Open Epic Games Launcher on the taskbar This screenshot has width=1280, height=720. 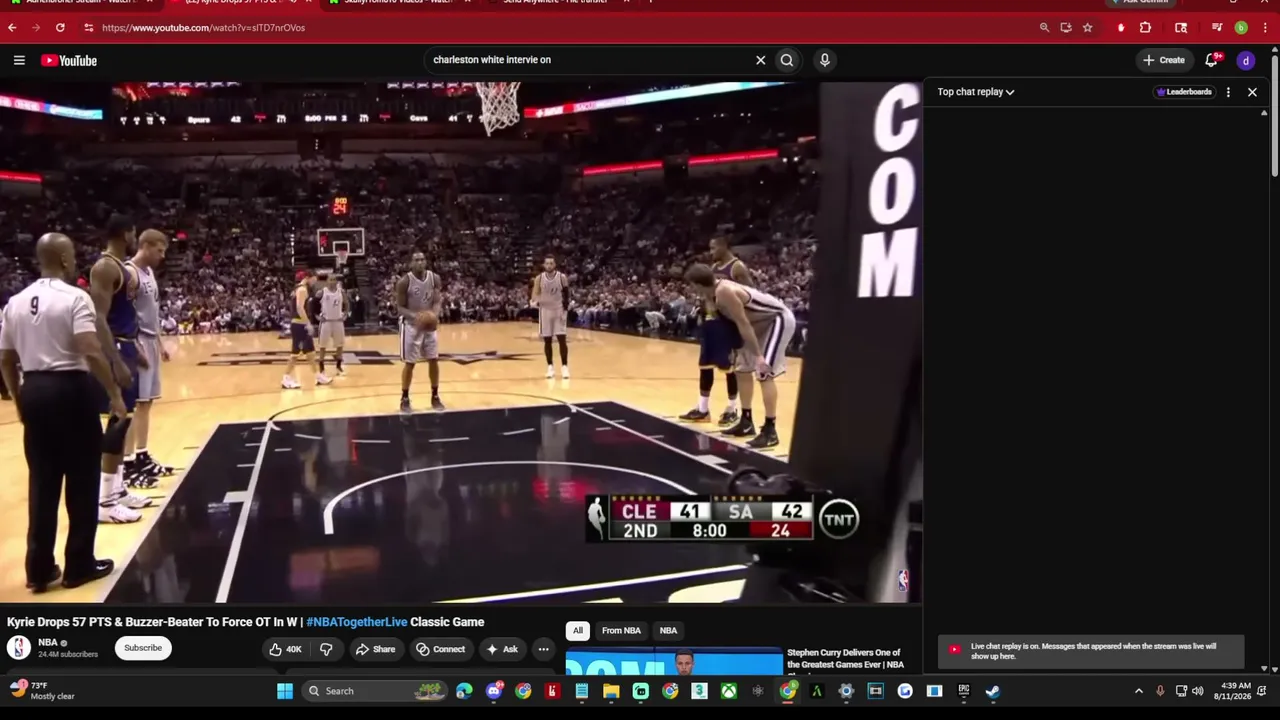pos(963,691)
